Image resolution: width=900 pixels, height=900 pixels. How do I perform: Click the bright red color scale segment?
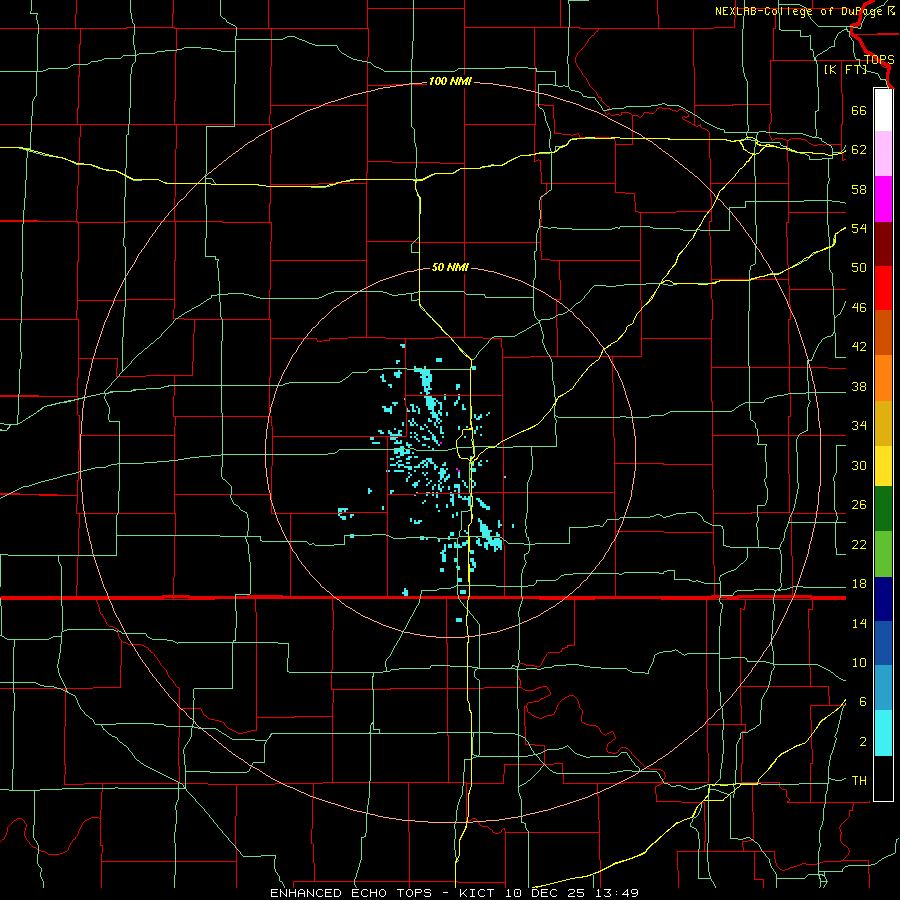[883, 288]
